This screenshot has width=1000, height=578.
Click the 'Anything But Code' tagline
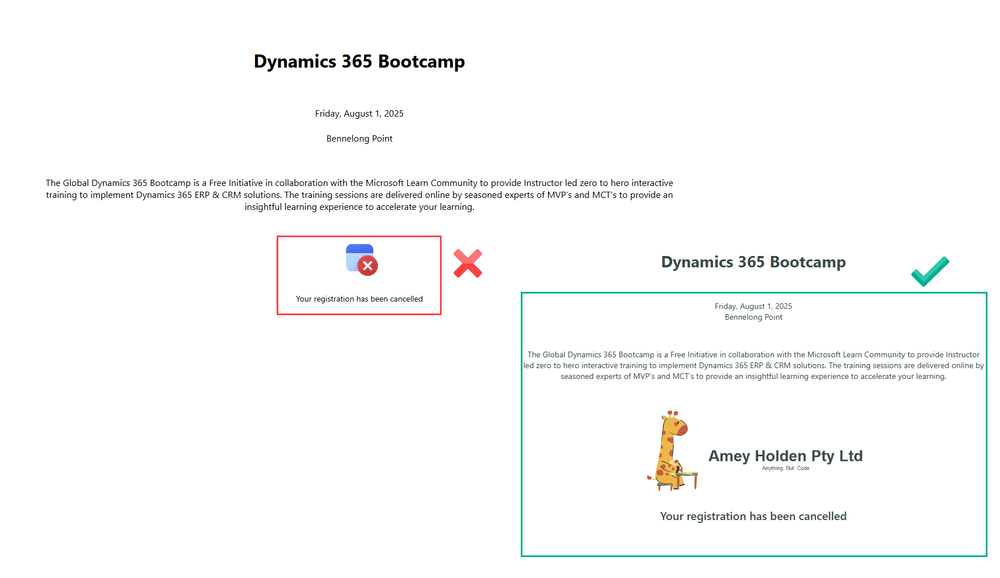[785, 468]
